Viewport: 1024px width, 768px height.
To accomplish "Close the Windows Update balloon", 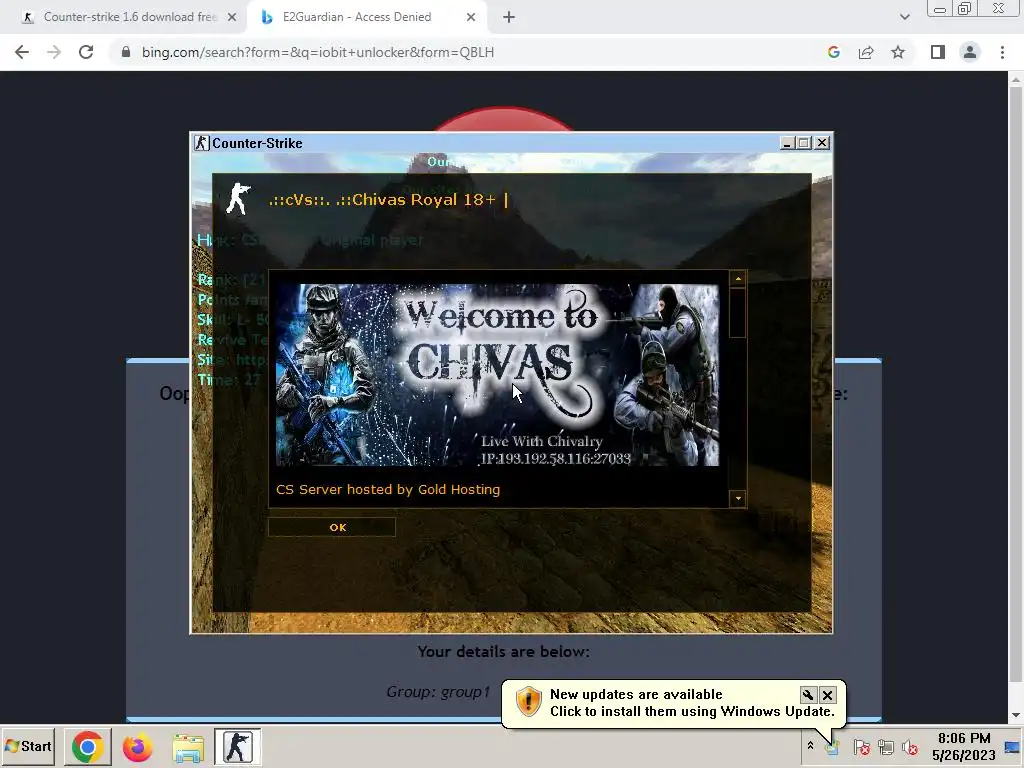I will pos(827,695).
